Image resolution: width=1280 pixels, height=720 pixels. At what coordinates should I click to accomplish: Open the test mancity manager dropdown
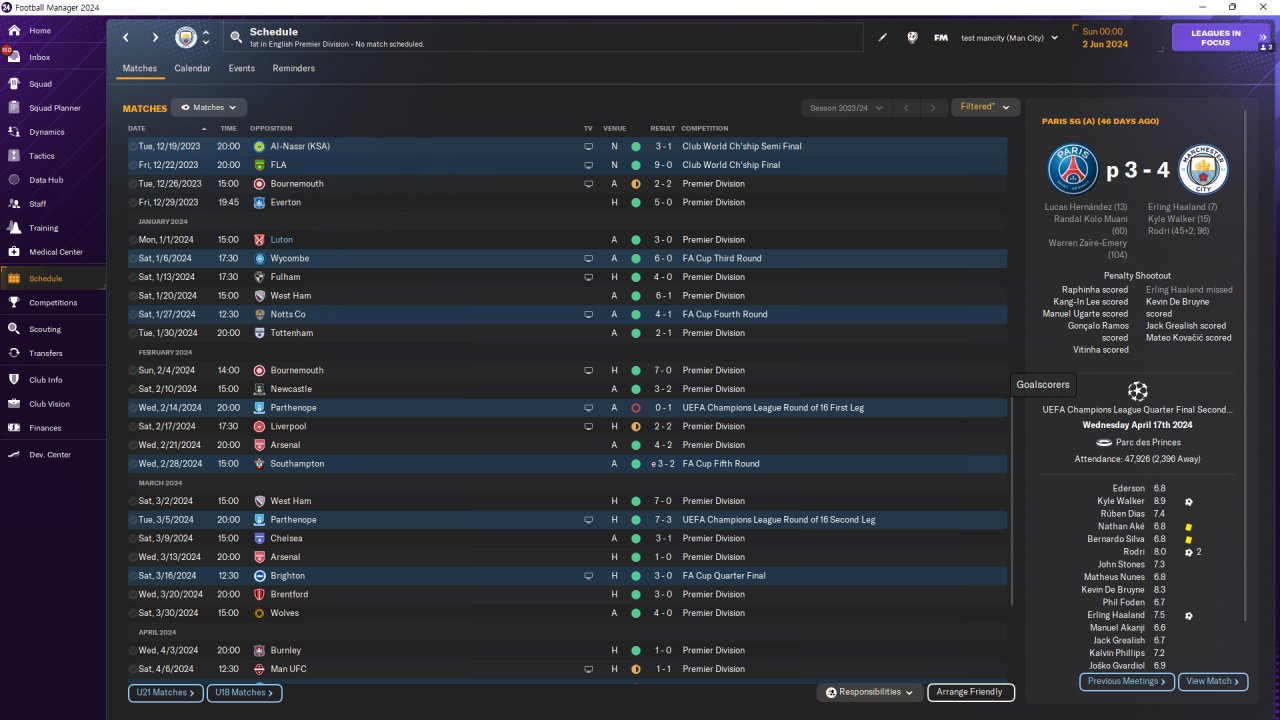pyautogui.click(x=1009, y=38)
